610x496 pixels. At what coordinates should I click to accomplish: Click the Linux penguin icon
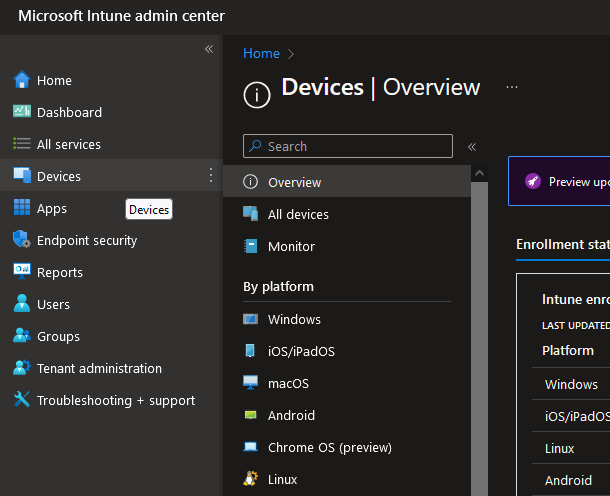[250, 478]
